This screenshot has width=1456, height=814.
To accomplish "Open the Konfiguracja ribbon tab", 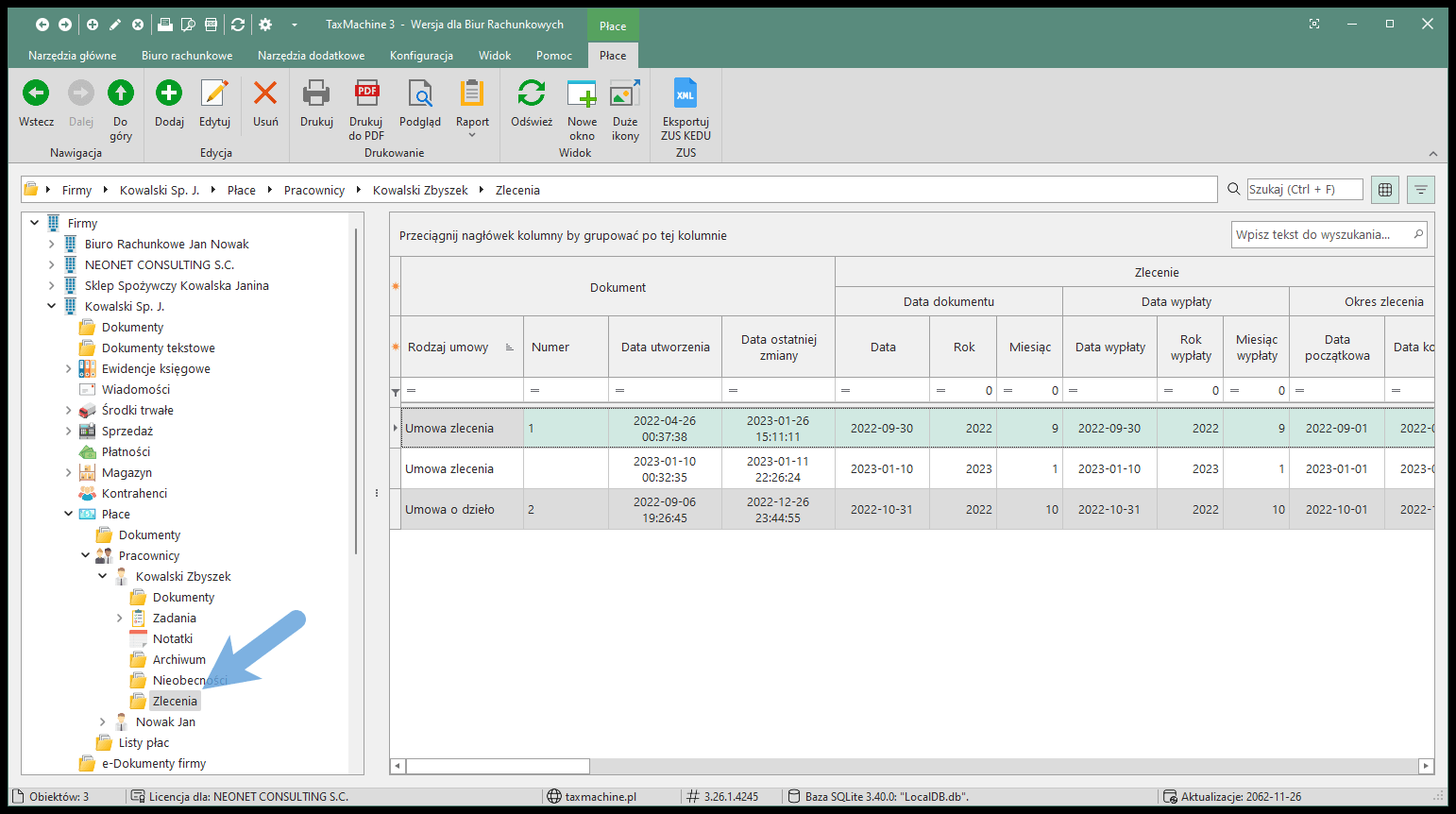I will pyautogui.click(x=421, y=56).
